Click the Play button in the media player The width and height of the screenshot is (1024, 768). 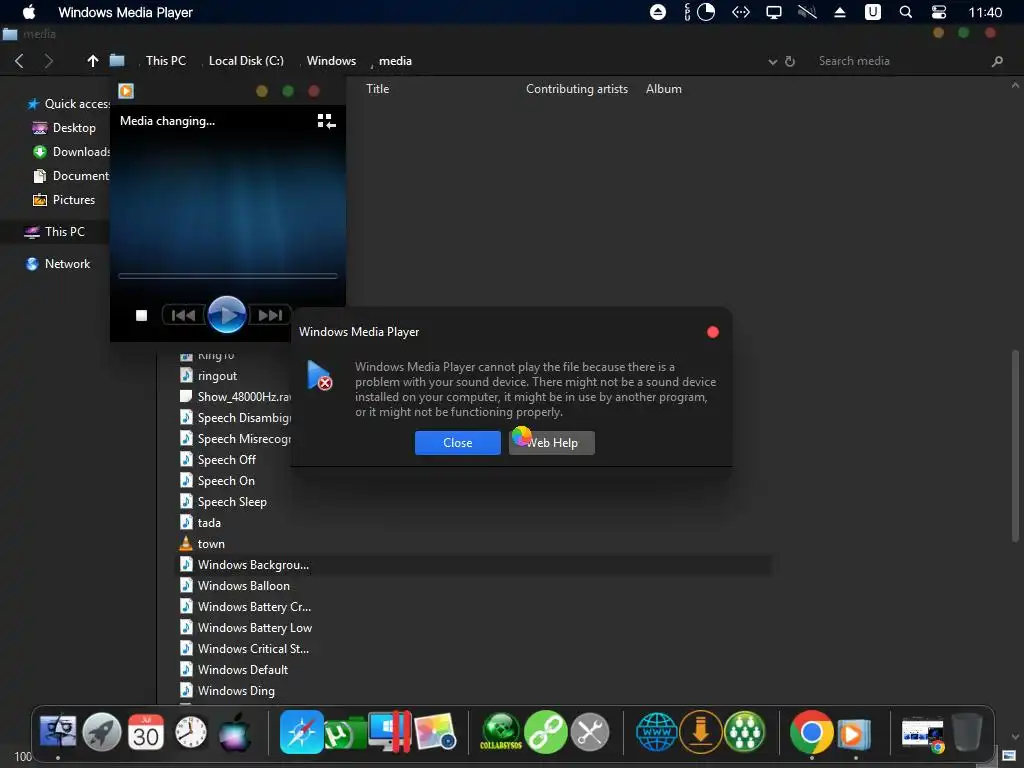(227, 315)
